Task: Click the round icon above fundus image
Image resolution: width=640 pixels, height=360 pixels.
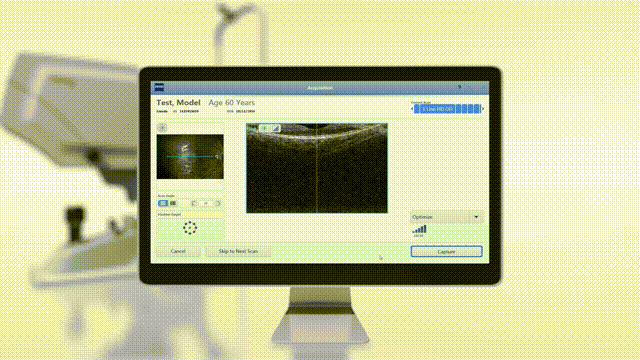Action: coord(162,128)
